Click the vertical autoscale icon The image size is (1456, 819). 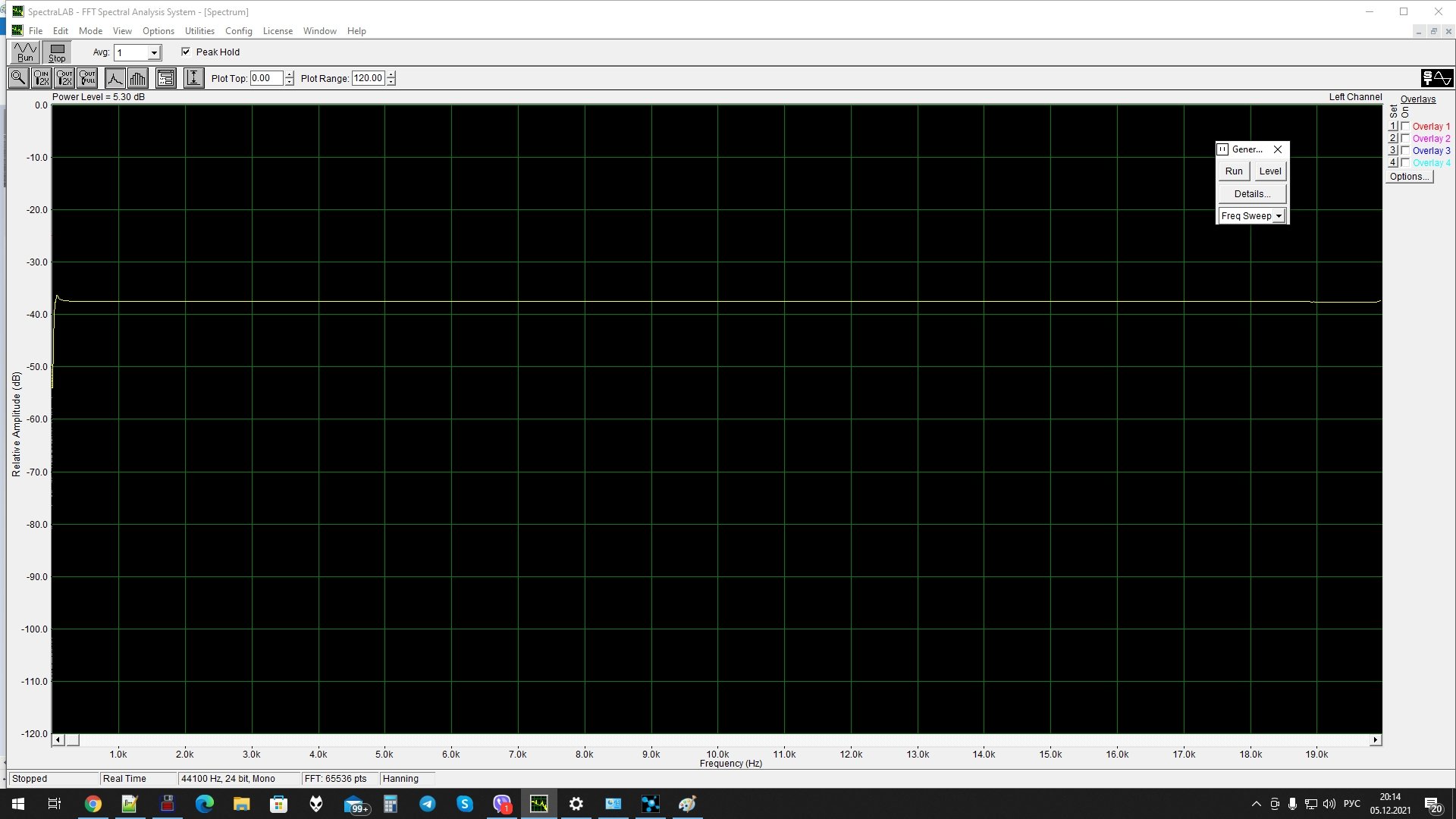(x=193, y=78)
